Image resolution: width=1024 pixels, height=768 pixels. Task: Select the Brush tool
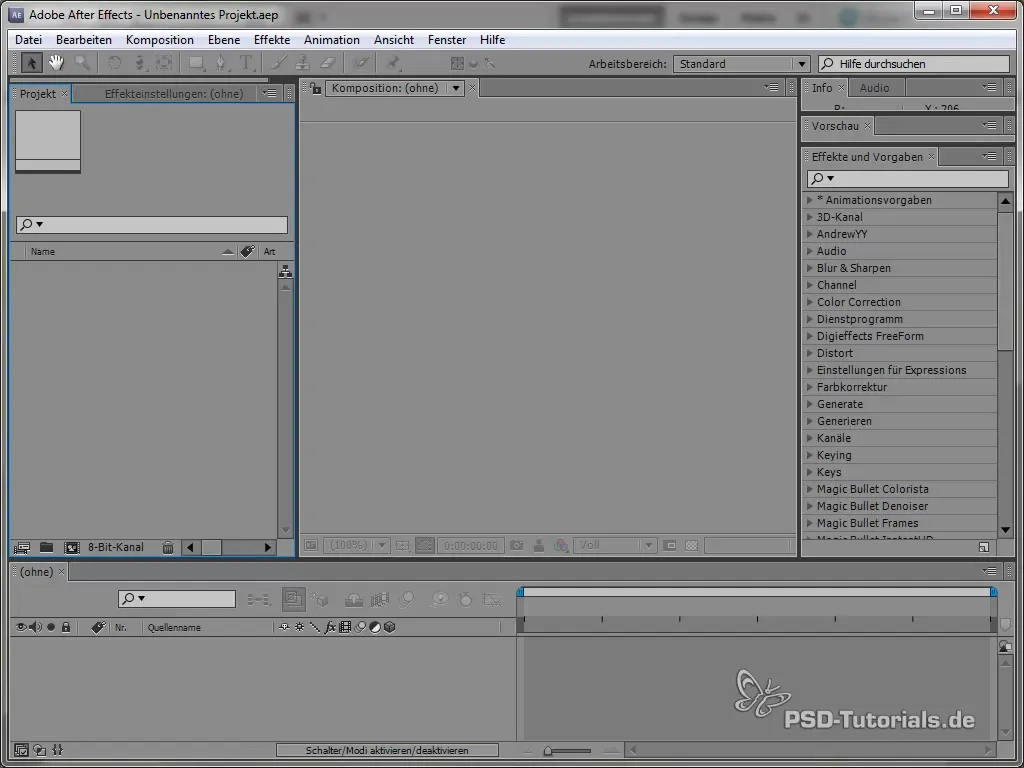coord(278,63)
